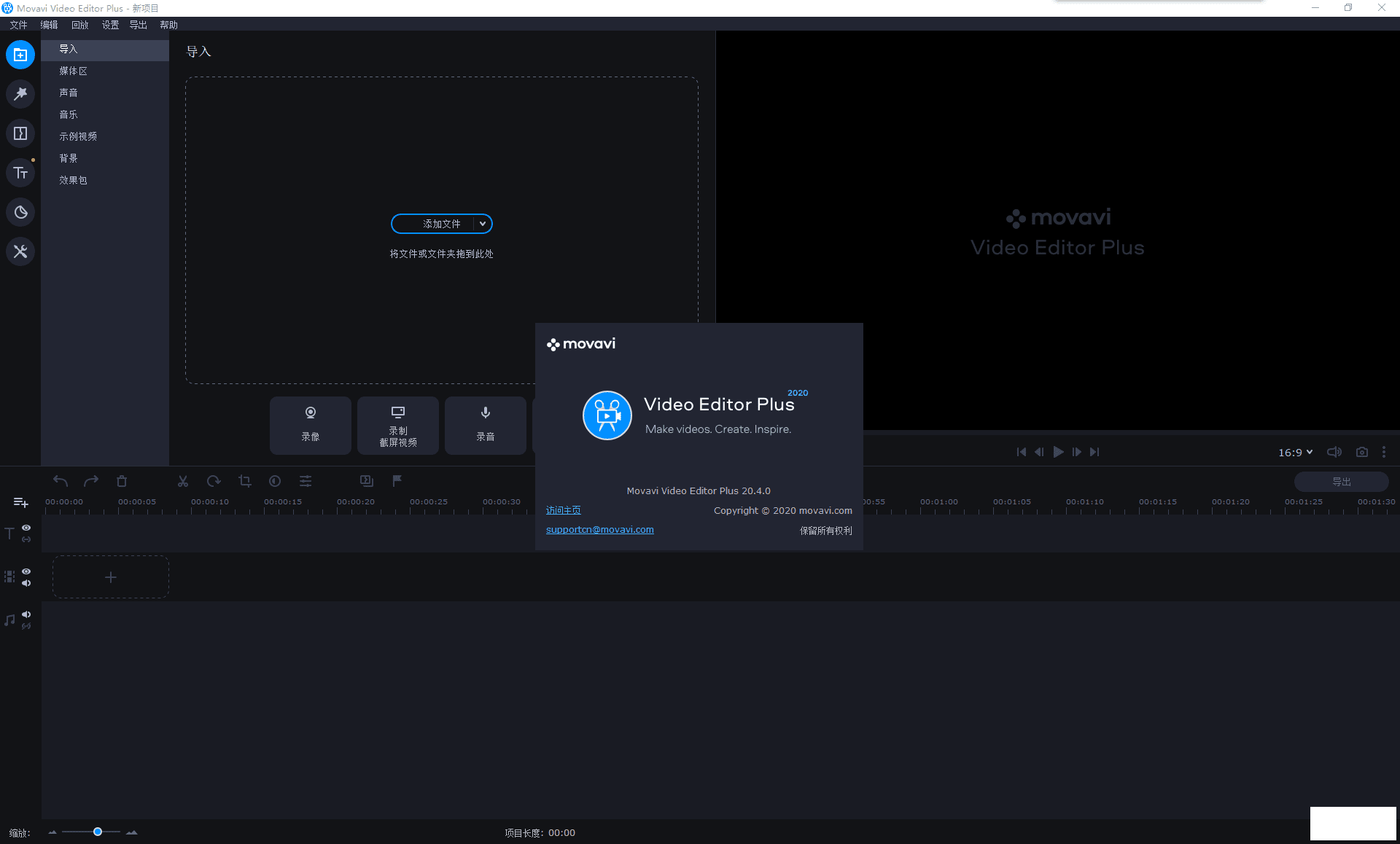Skip to the start of preview

[x=1022, y=452]
